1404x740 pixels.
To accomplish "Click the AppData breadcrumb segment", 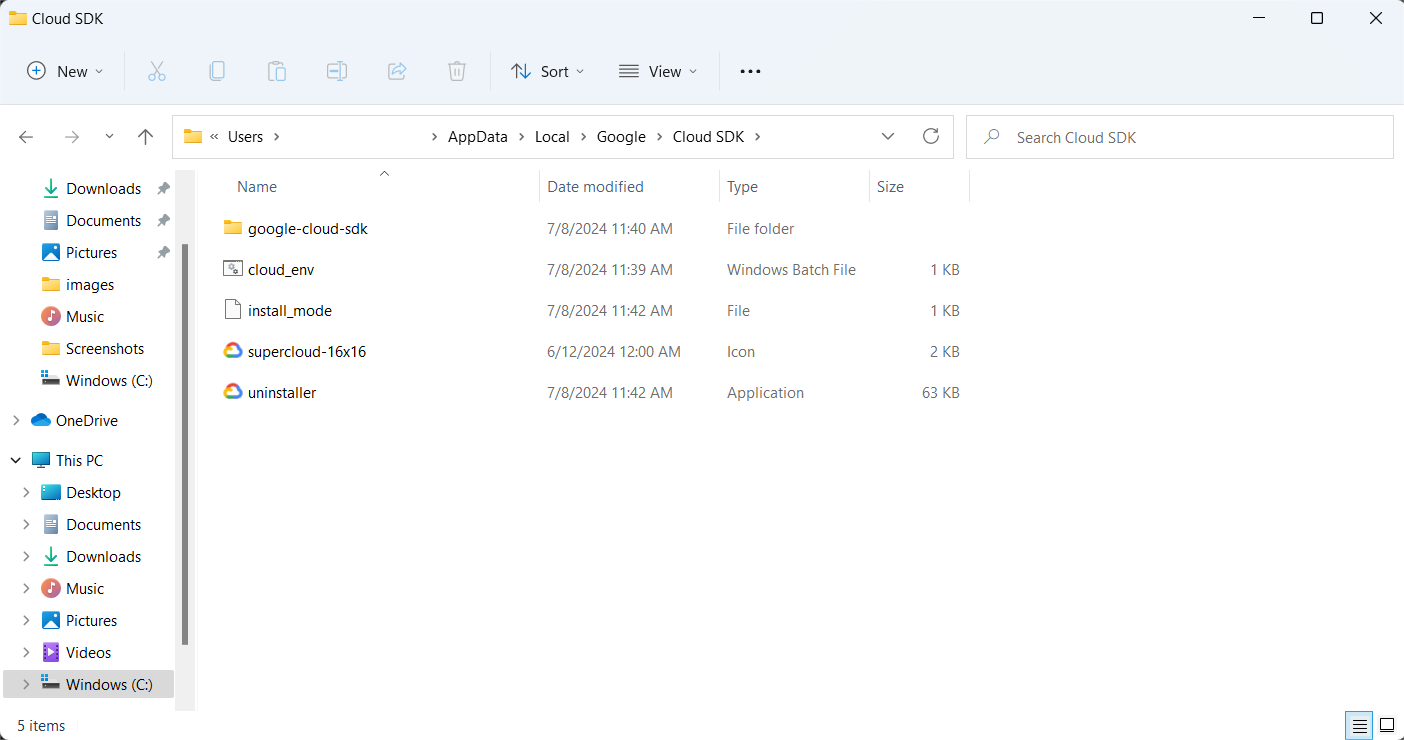I will 477,137.
